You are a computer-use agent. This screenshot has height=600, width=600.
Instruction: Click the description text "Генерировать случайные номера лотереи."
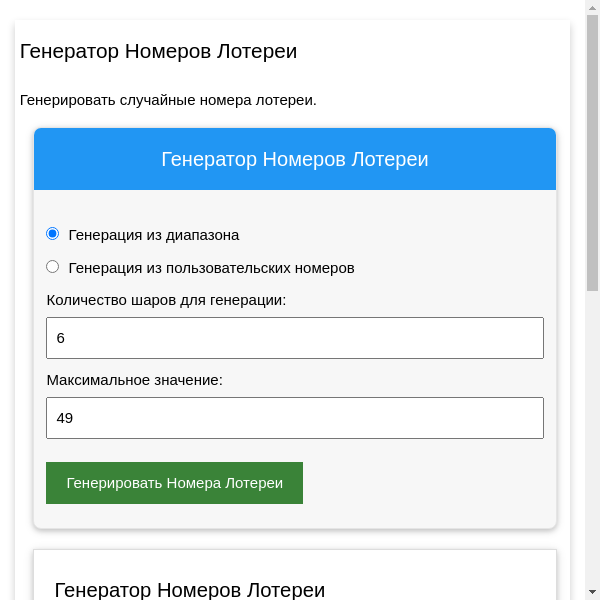pyautogui.click(x=168, y=100)
